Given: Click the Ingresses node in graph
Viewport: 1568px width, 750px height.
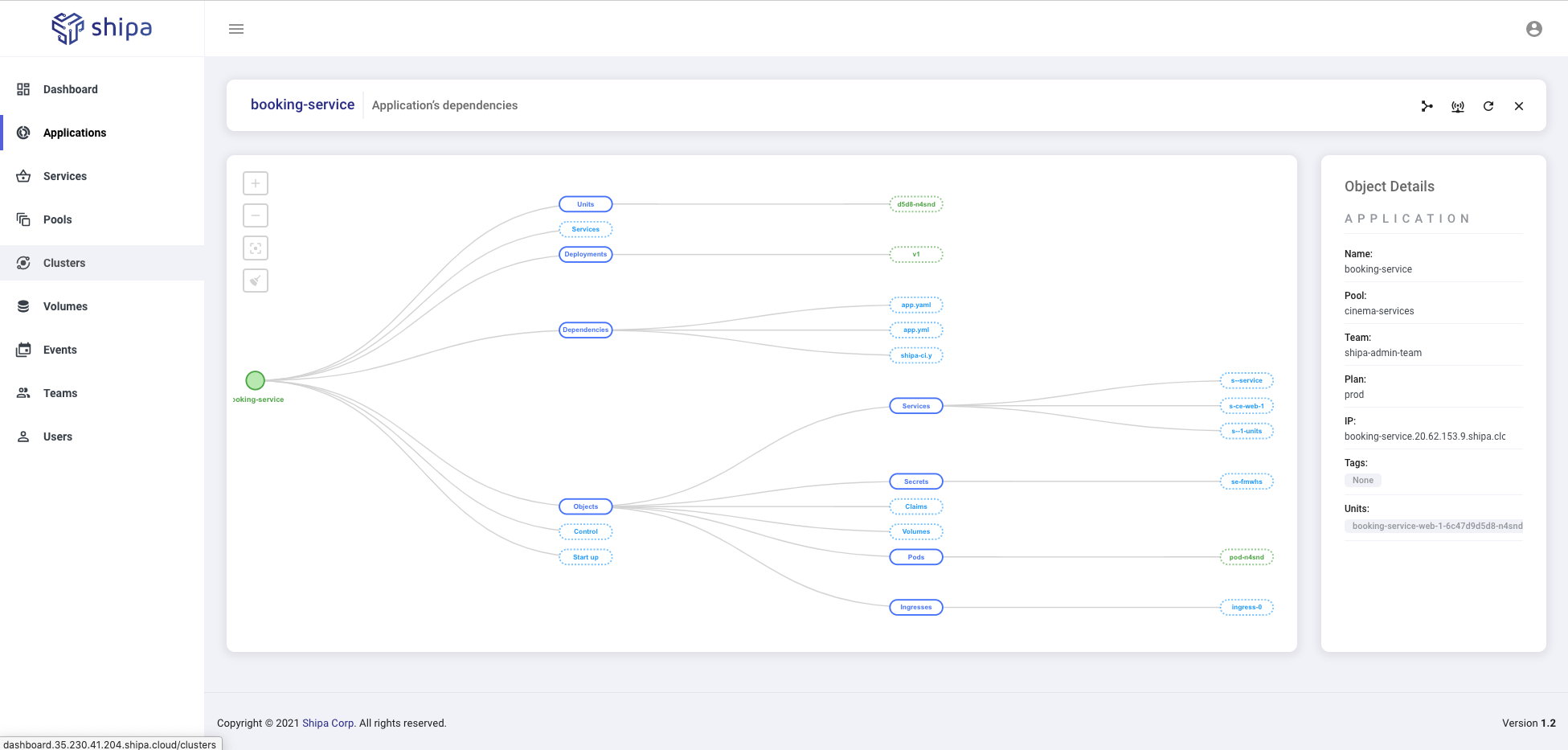Looking at the screenshot, I should tap(915, 607).
